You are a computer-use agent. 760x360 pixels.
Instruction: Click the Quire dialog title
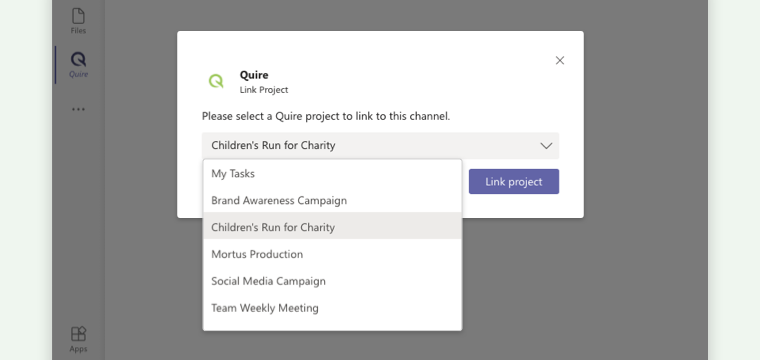(x=254, y=75)
